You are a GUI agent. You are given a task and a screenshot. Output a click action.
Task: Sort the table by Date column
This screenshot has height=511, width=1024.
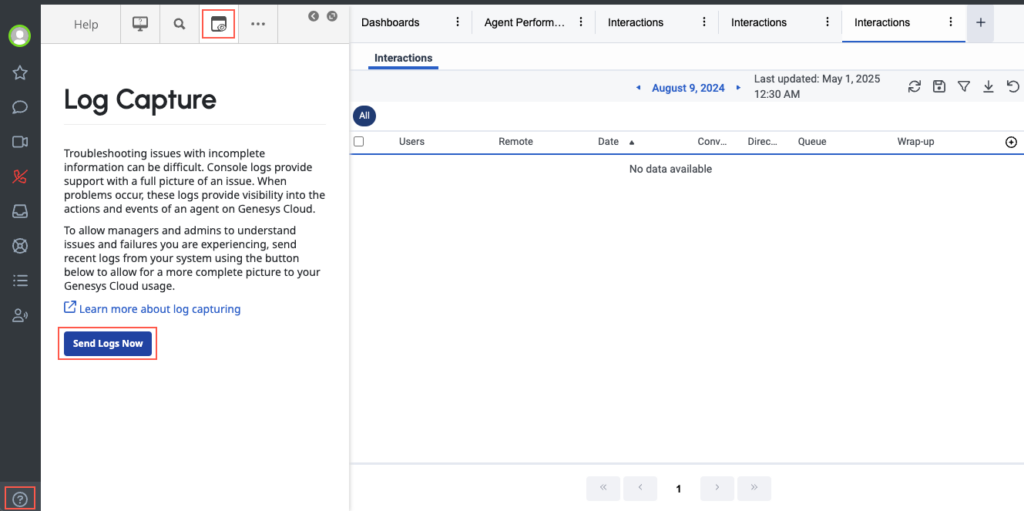[608, 142]
